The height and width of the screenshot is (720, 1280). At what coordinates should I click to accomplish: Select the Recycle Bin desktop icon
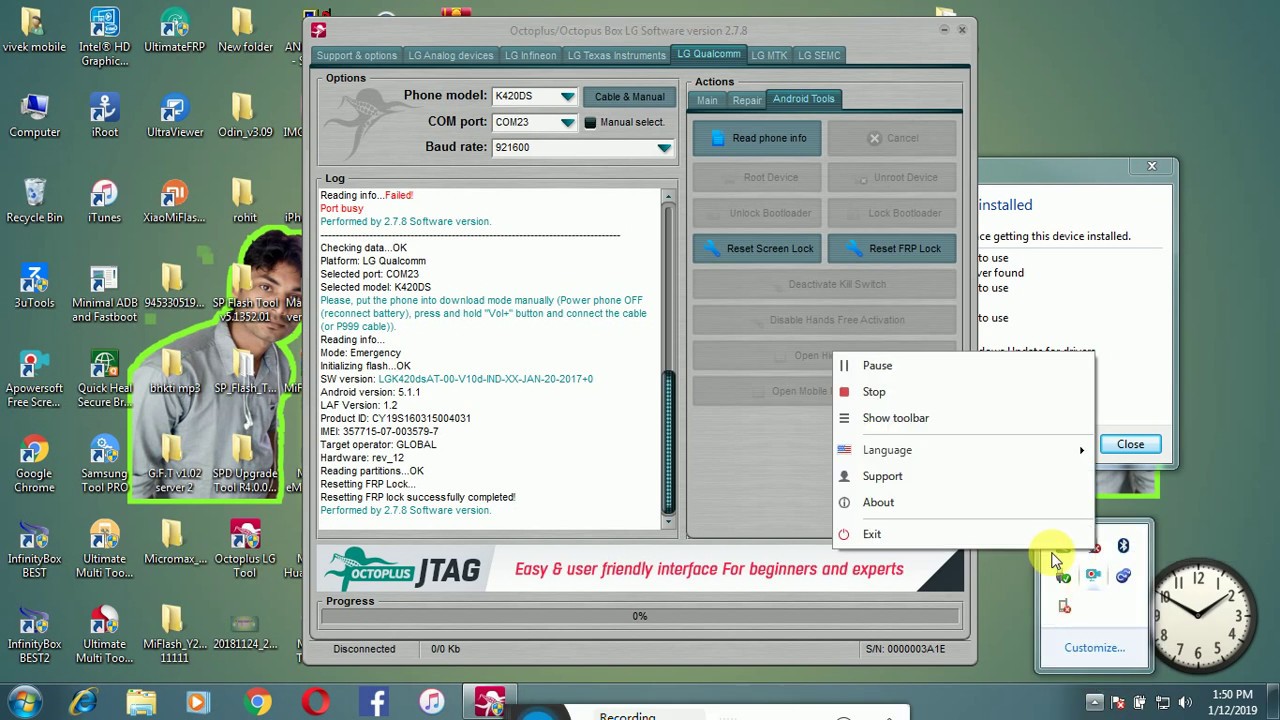click(35, 201)
